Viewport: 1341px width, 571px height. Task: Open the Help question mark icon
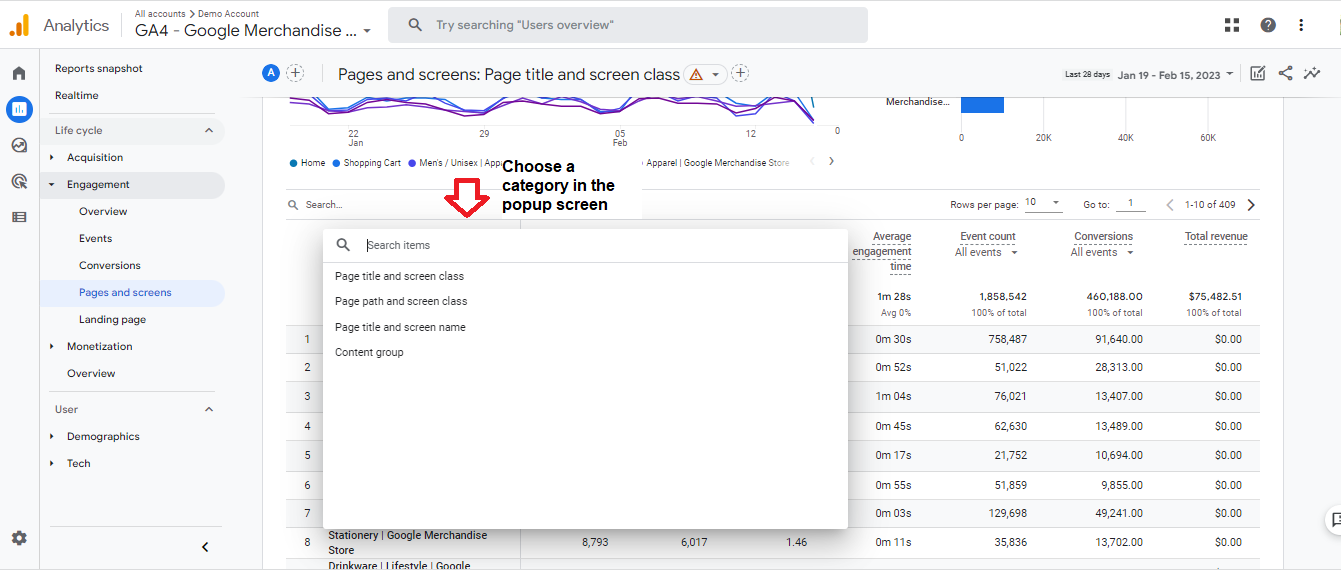[x=1268, y=25]
